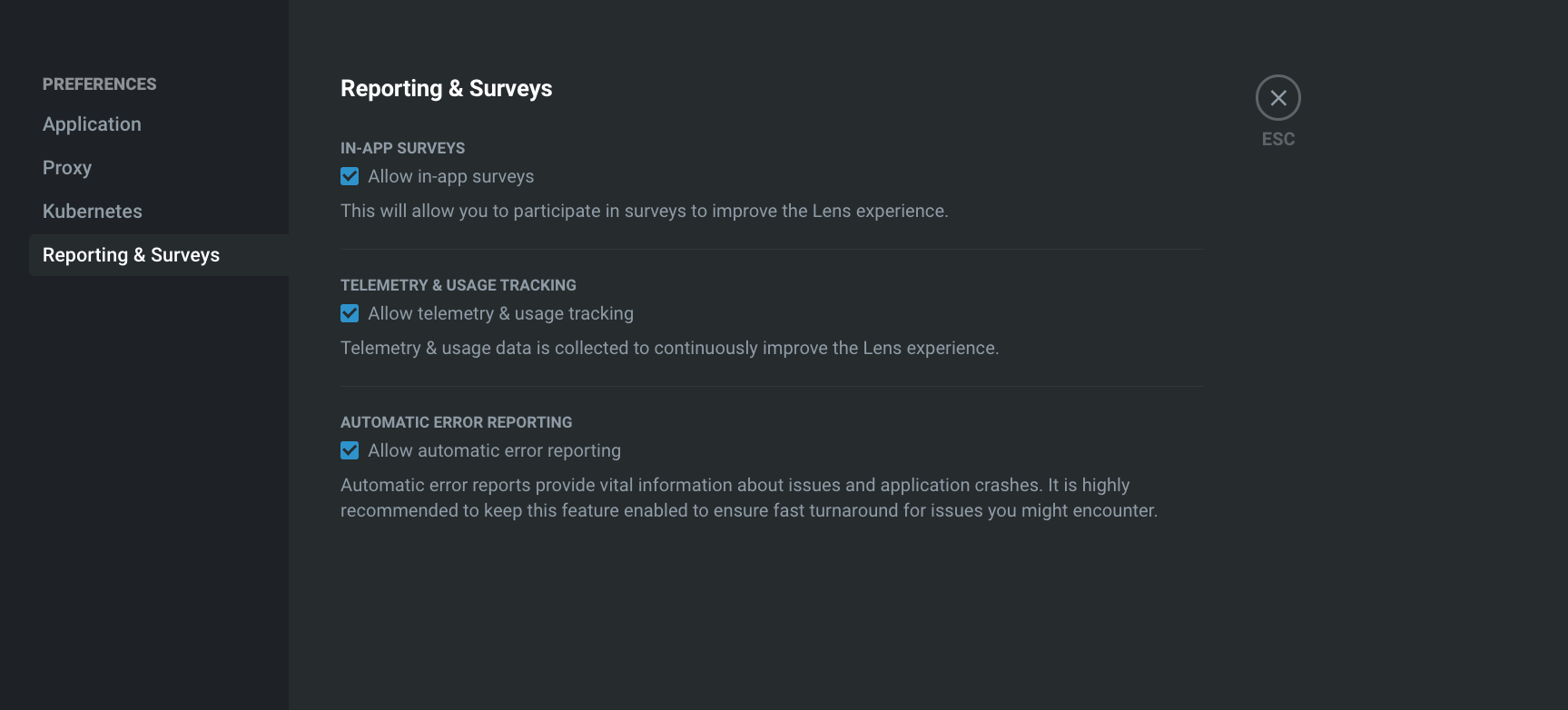Open the Application preferences section
This screenshot has height=710, width=1568.
click(x=92, y=123)
